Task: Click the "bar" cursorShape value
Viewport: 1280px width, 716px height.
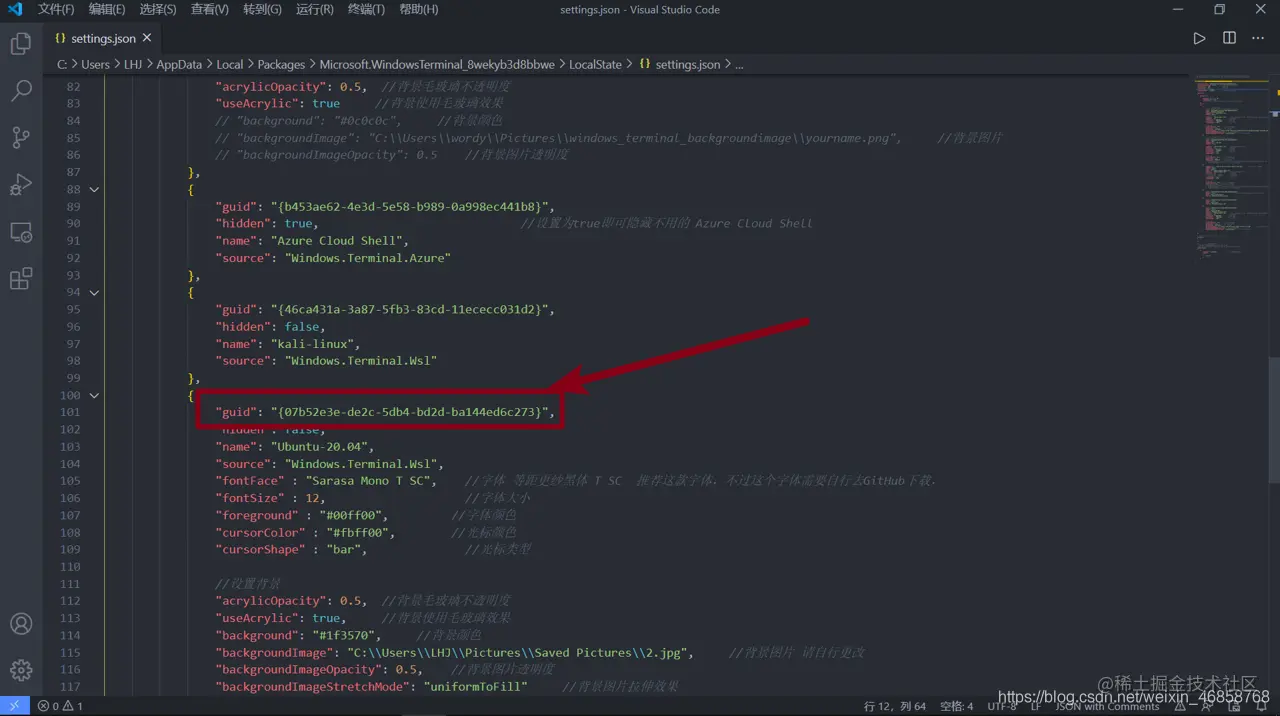Action: (x=343, y=550)
